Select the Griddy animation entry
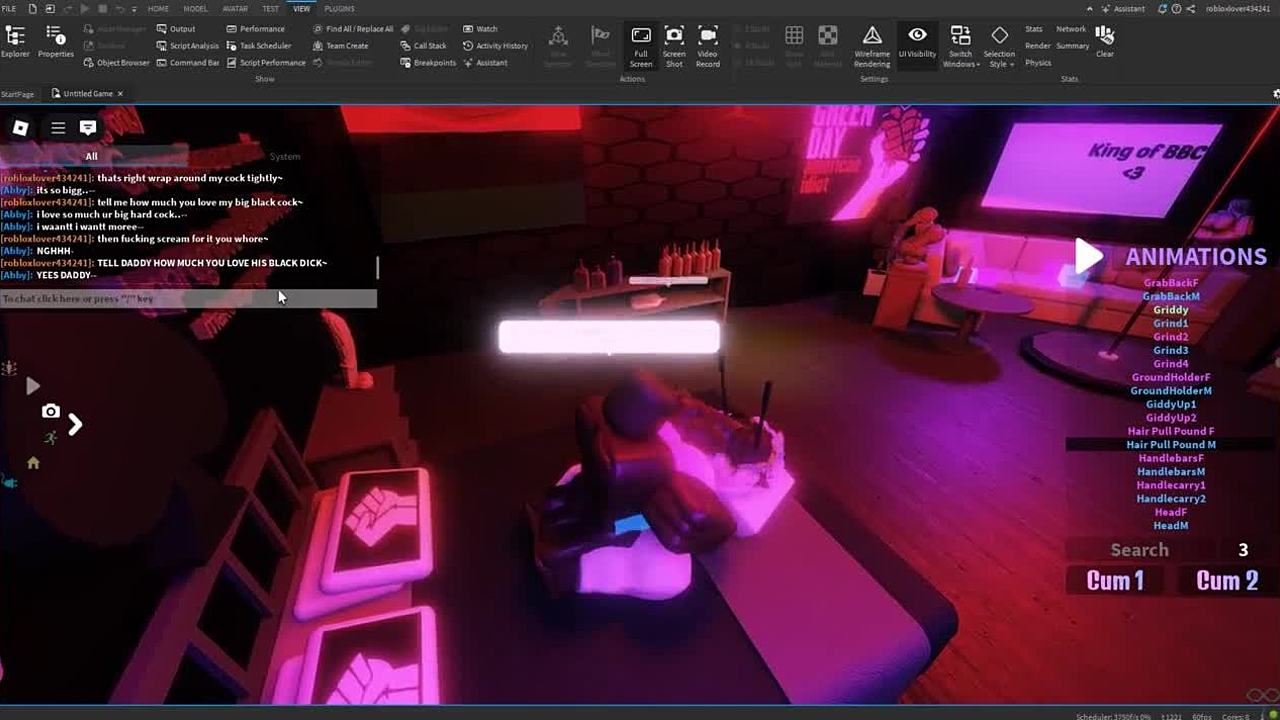Image resolution: width=1280 pixels, height=720 pixels. click(x=1170, y=310)
